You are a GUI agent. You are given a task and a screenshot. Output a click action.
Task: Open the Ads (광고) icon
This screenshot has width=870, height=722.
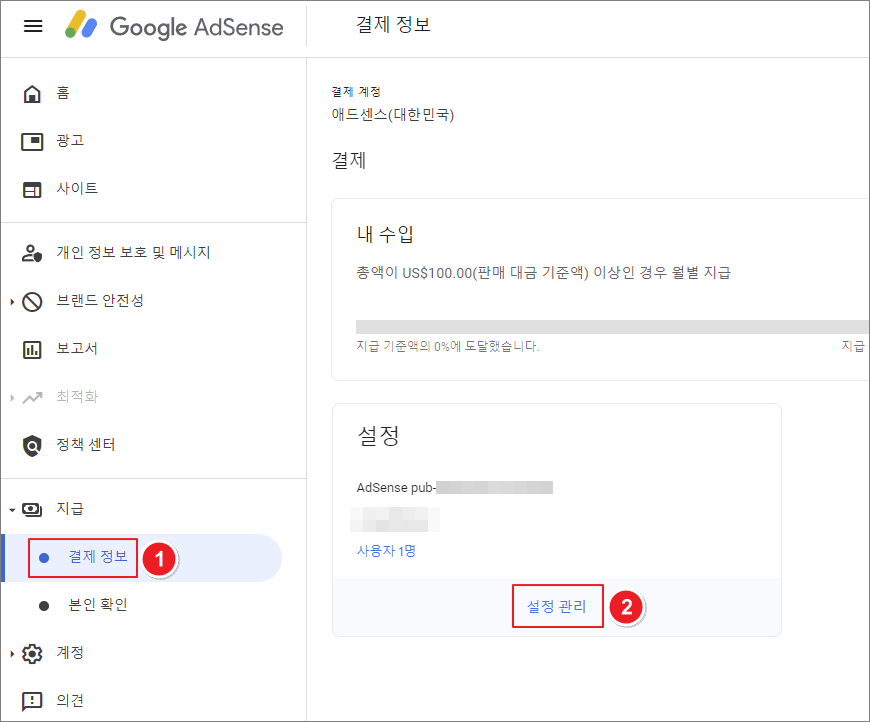33,141
